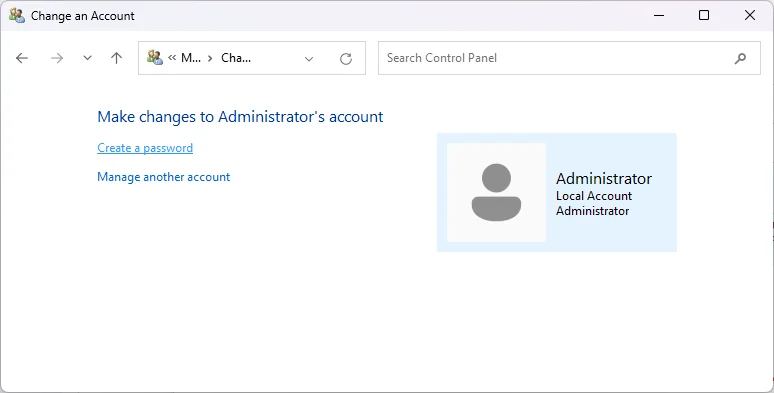Go back using the back arrow

point(22,58)
